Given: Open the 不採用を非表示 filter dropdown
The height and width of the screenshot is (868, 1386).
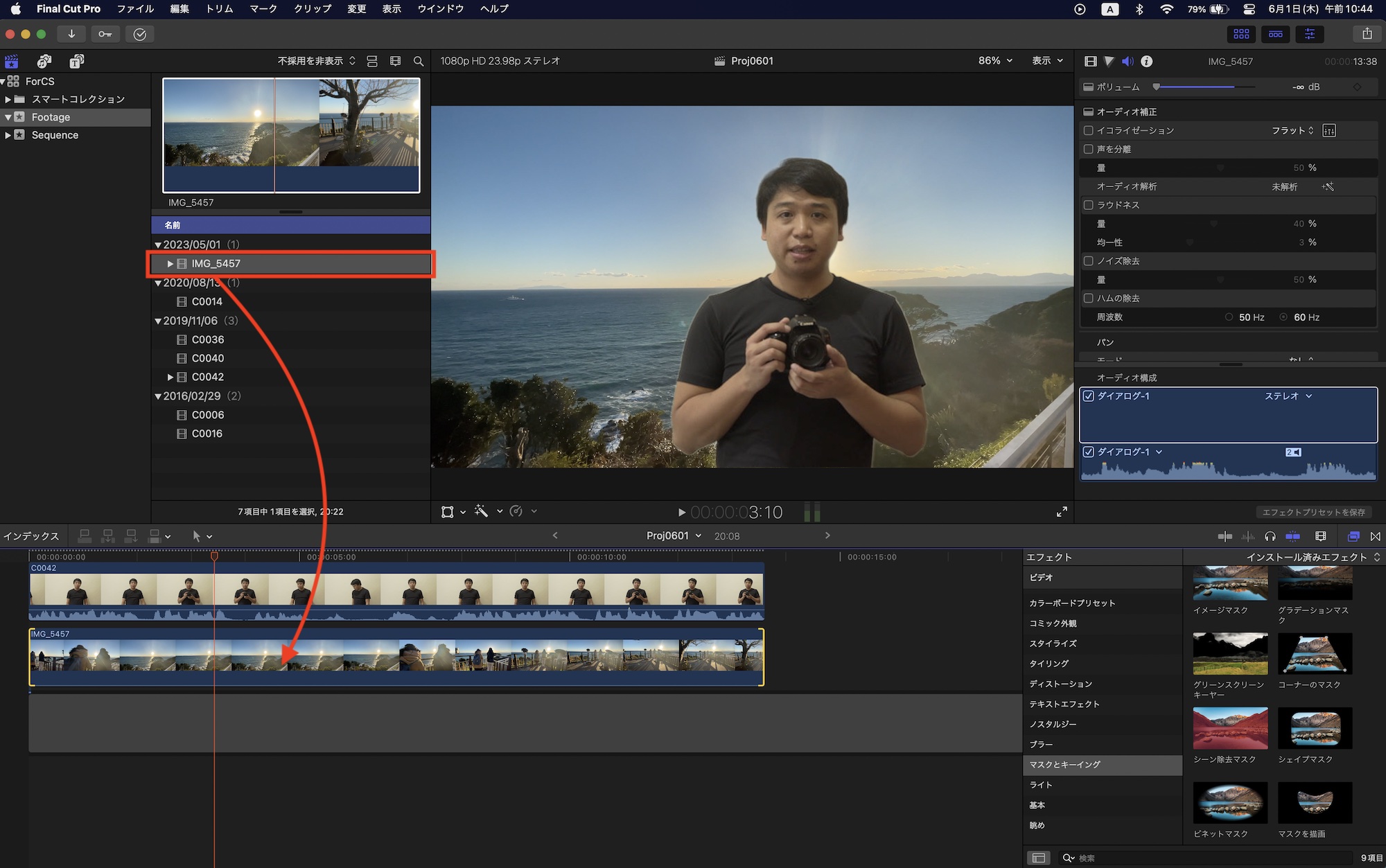Looking at the screenshot, I should click(316, 61).
